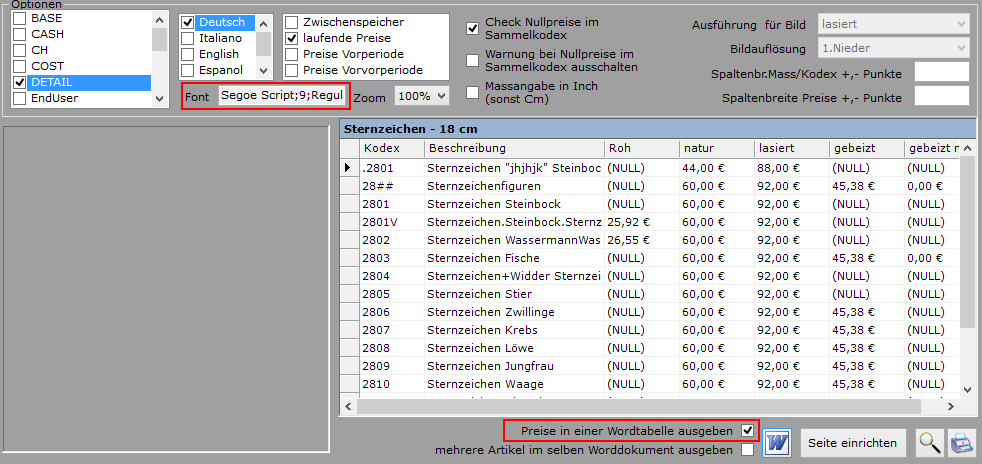The height and width of the screenshot is (464, 982).
Task: Click the printer icon
Action: (961, 442)
